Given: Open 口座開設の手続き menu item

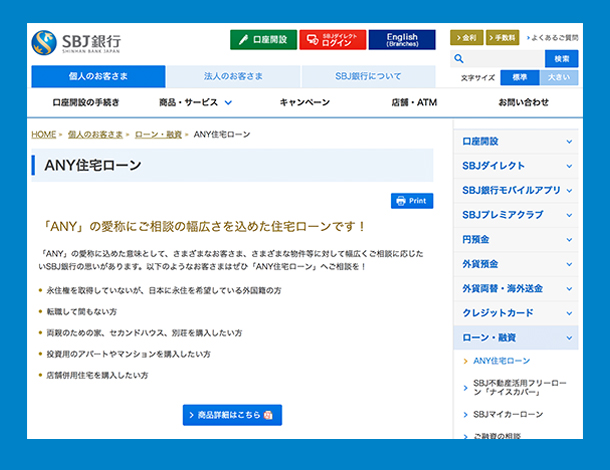Looking at the screenshot, I should click(x=86, y=102).
